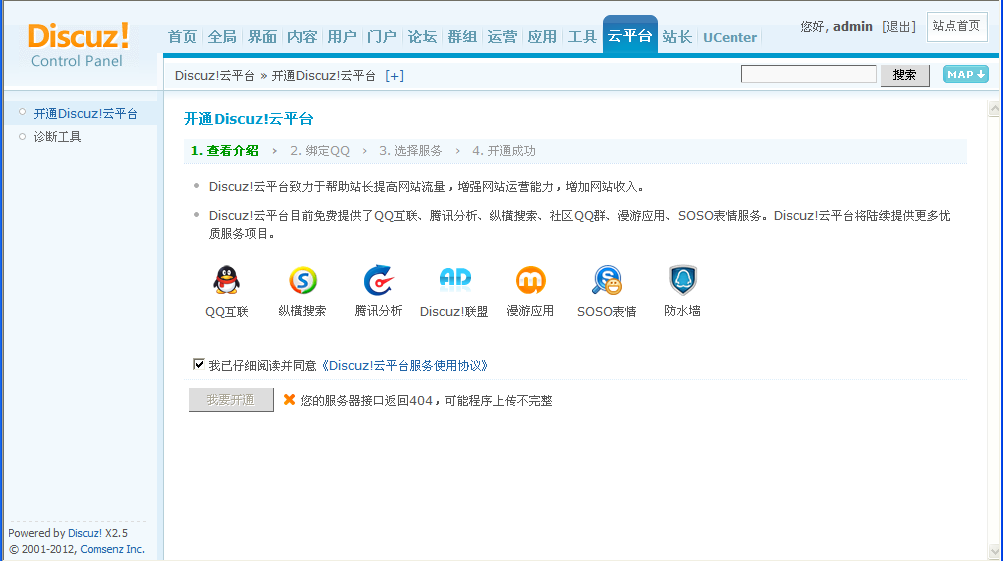Click the red X error icon
This screenshot has width=1003, height=561.
pos(289,400)
